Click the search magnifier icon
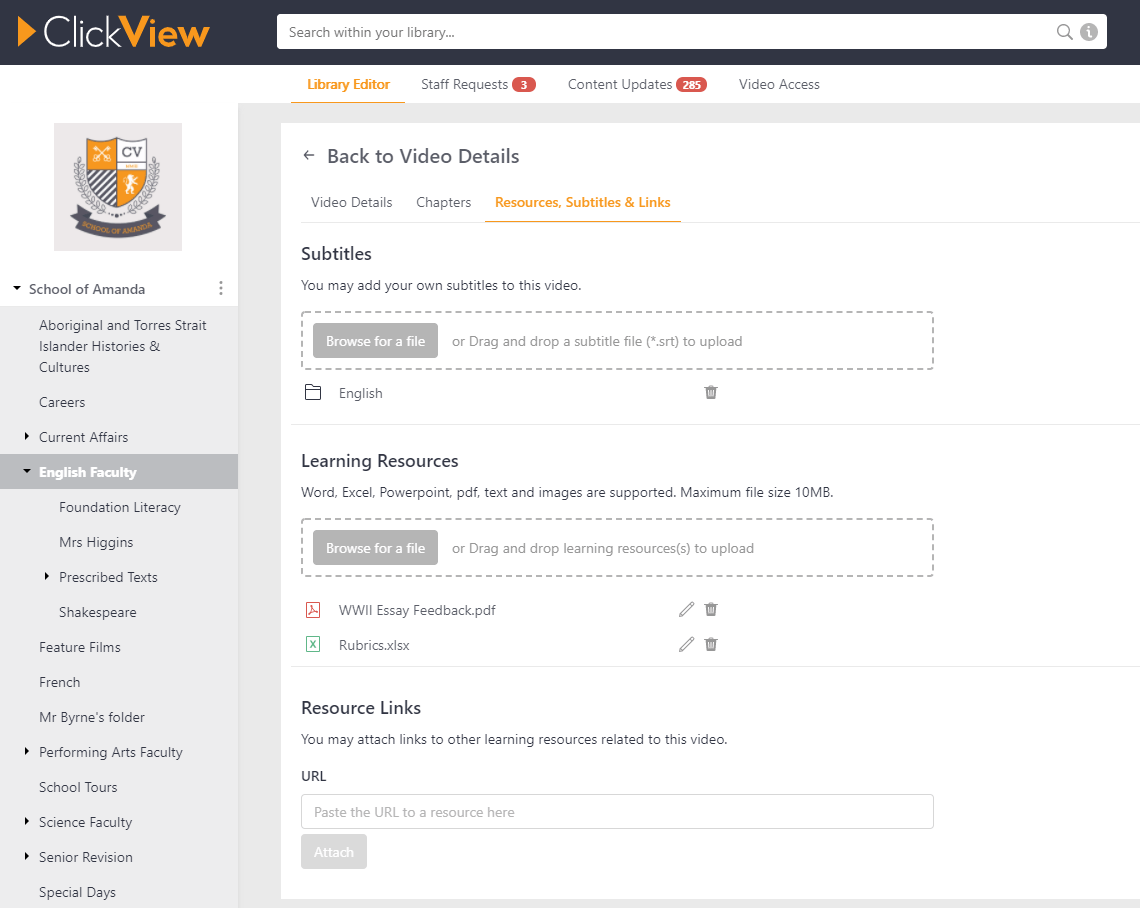This screenshot has height=908, width=1140. click(x=1065, y=32)
